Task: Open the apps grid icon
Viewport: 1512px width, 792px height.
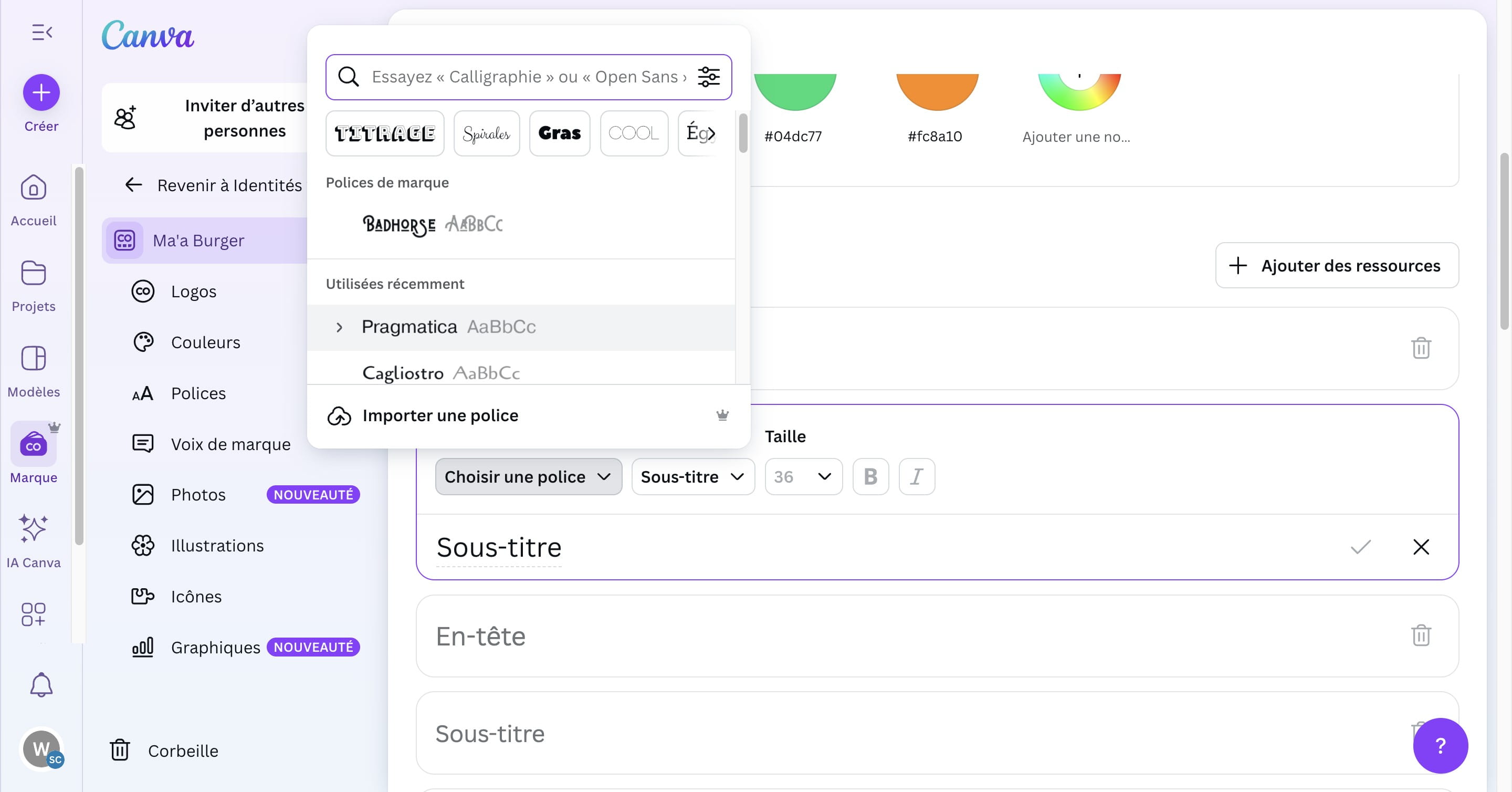Action: [34, 614]
